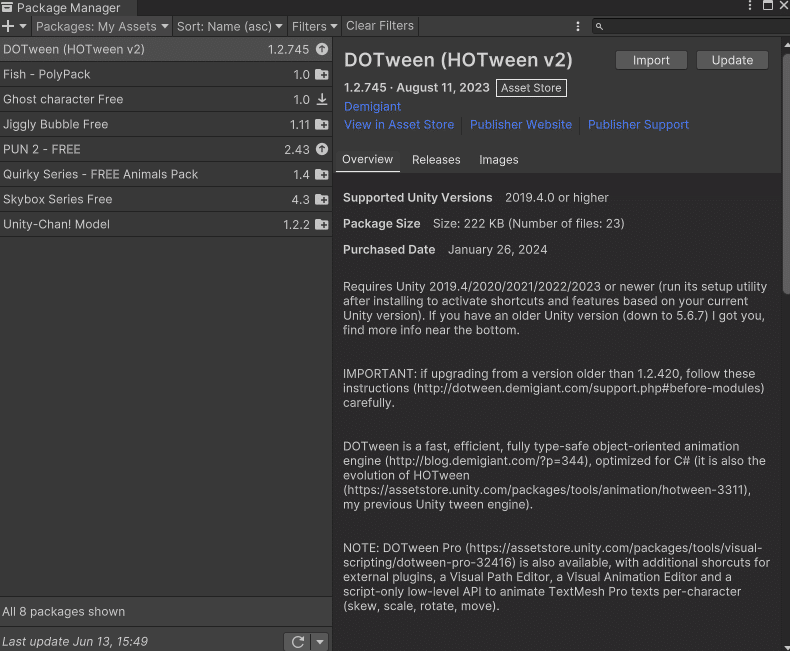
Task: Open the add-package dropdown arrow
Action: pyautogui.click(x=23, y=26)
